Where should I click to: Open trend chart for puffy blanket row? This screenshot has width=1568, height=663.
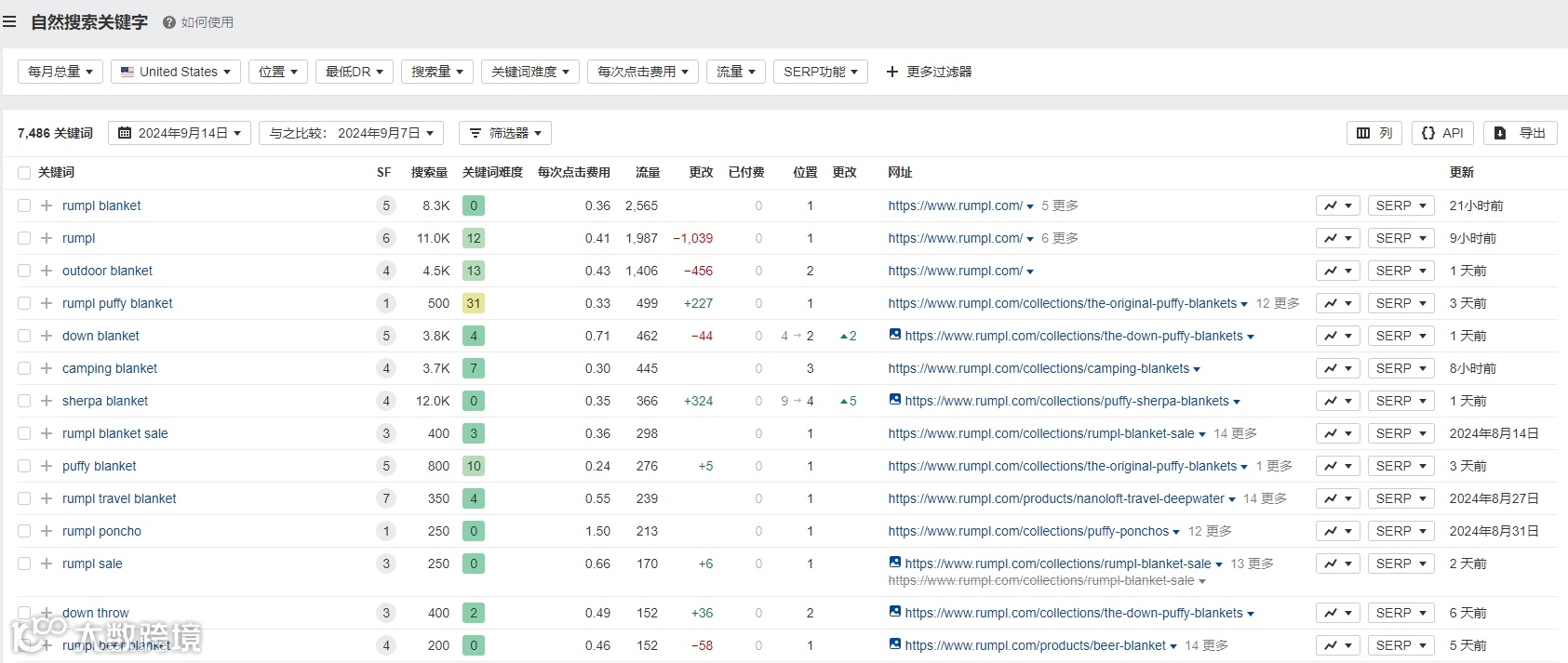pyautogui.click(x=1338, y=466)
